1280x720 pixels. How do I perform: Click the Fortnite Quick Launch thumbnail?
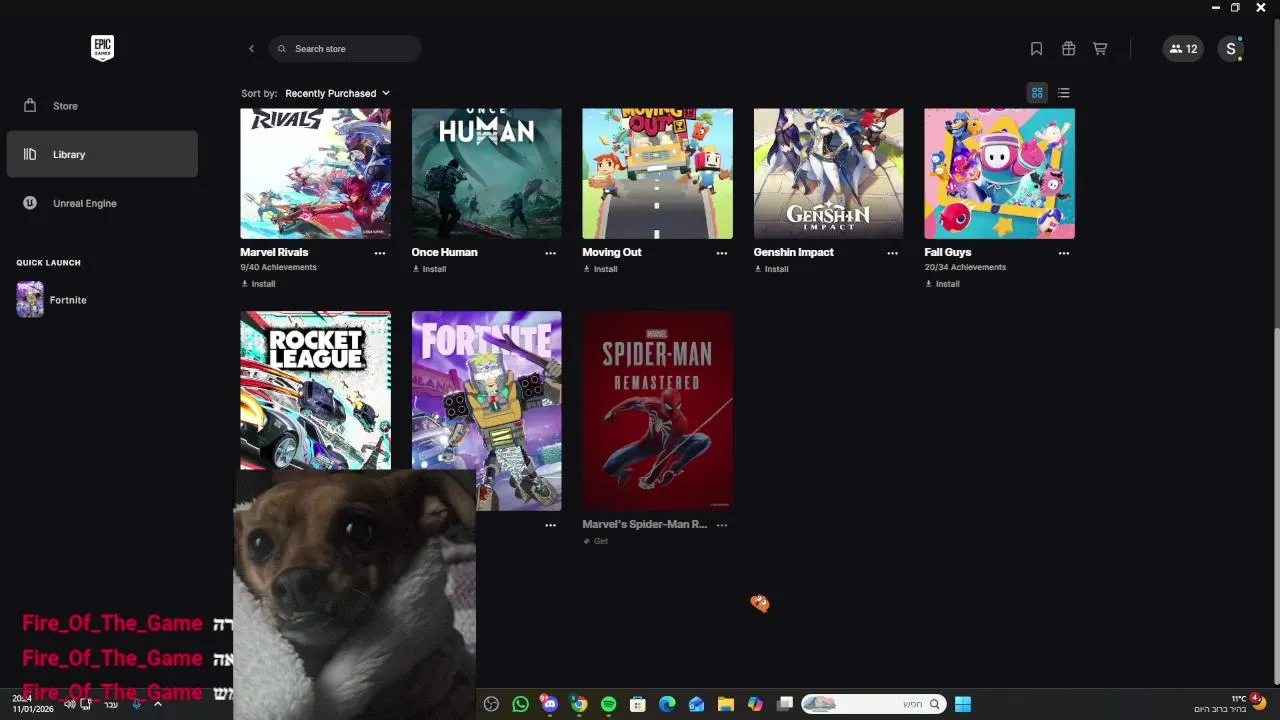coord(30,299)
